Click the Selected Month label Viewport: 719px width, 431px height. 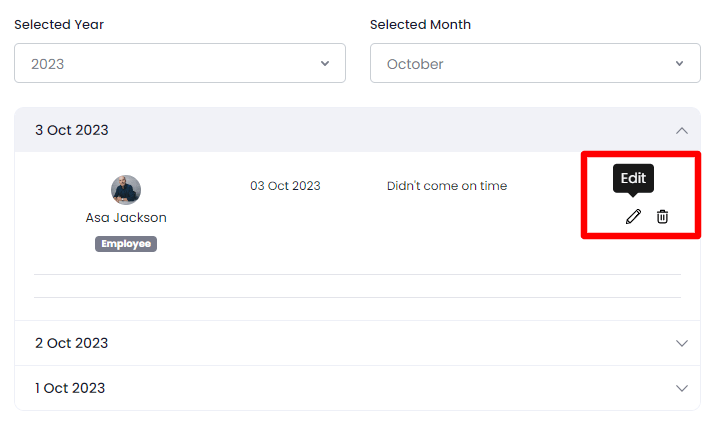420,24
